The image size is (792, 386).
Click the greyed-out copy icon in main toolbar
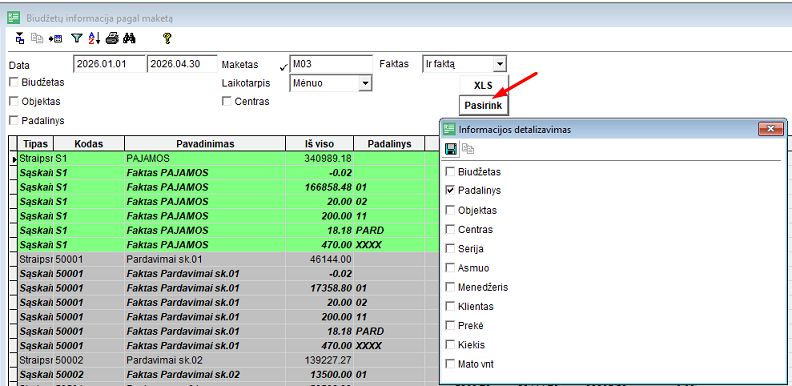[x=37, y=38]
